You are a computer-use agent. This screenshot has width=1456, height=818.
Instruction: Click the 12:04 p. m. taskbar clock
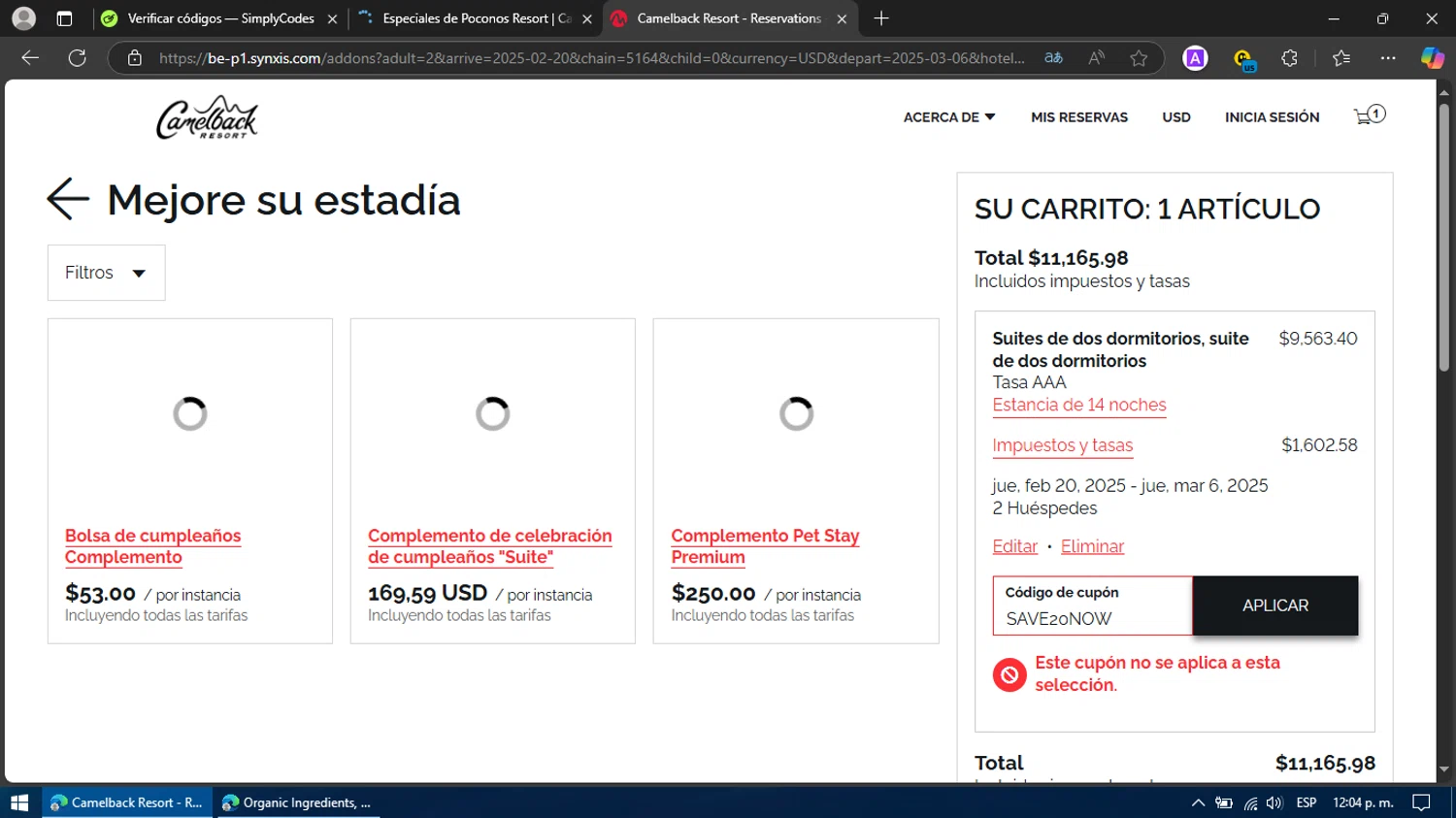[x=1363, y=802]
